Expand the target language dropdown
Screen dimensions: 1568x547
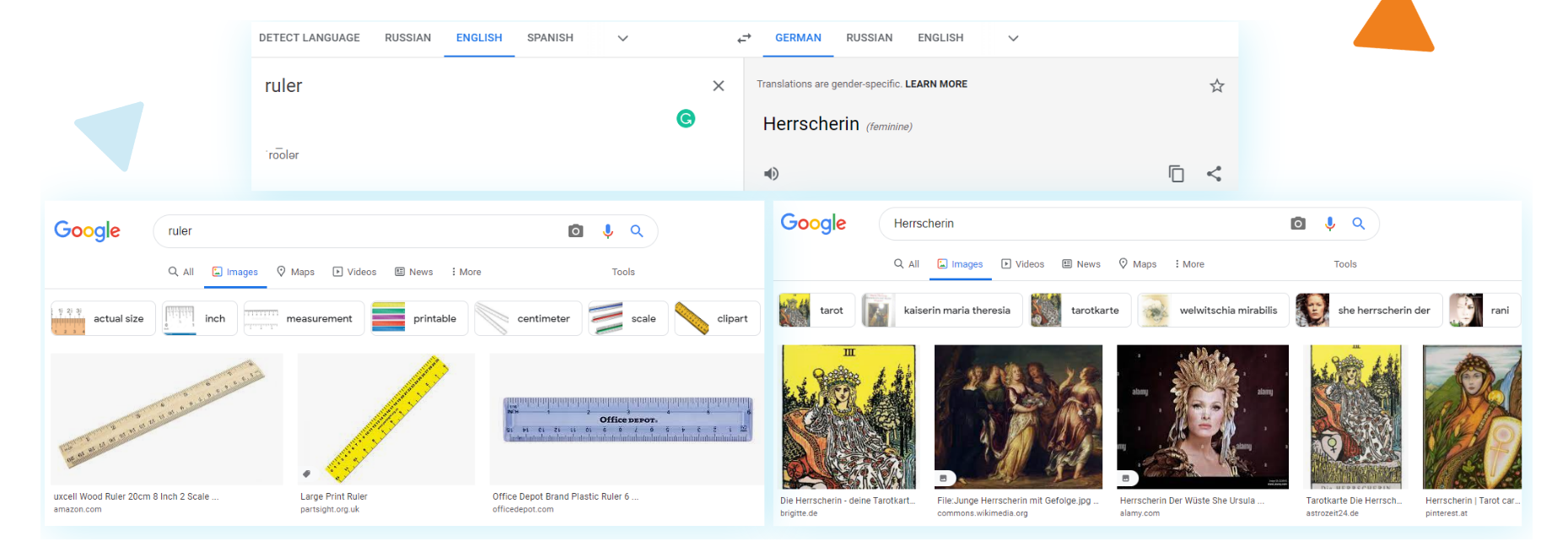1013,38
